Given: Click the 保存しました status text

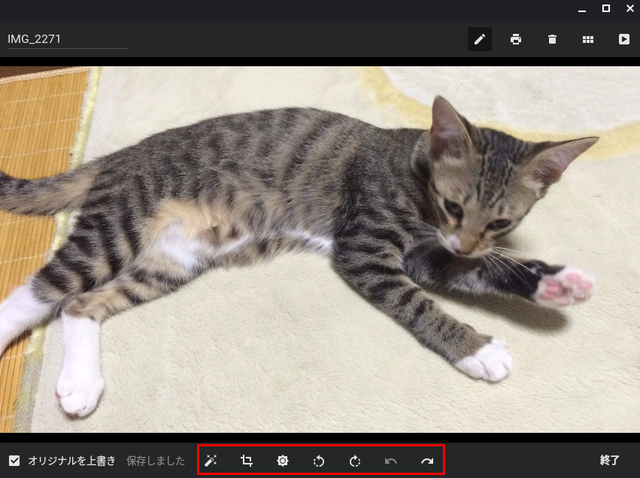Looking at the screenshot, I should pos(156,461).
